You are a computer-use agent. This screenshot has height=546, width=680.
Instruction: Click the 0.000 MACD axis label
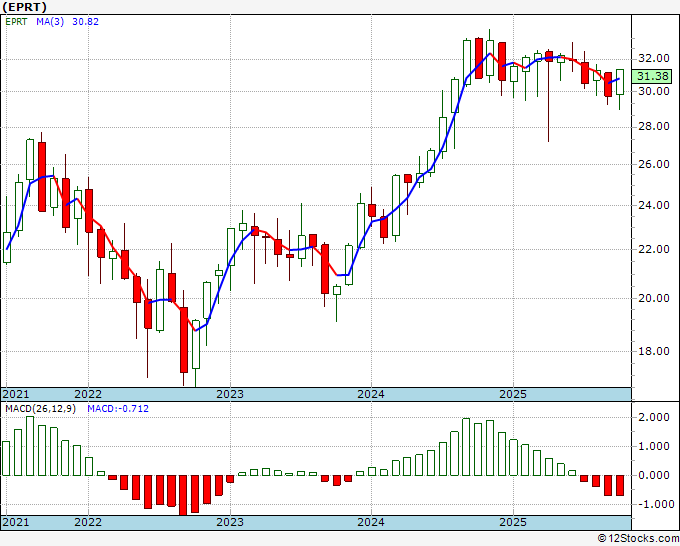pyautogui.click(x=654, y=475)
